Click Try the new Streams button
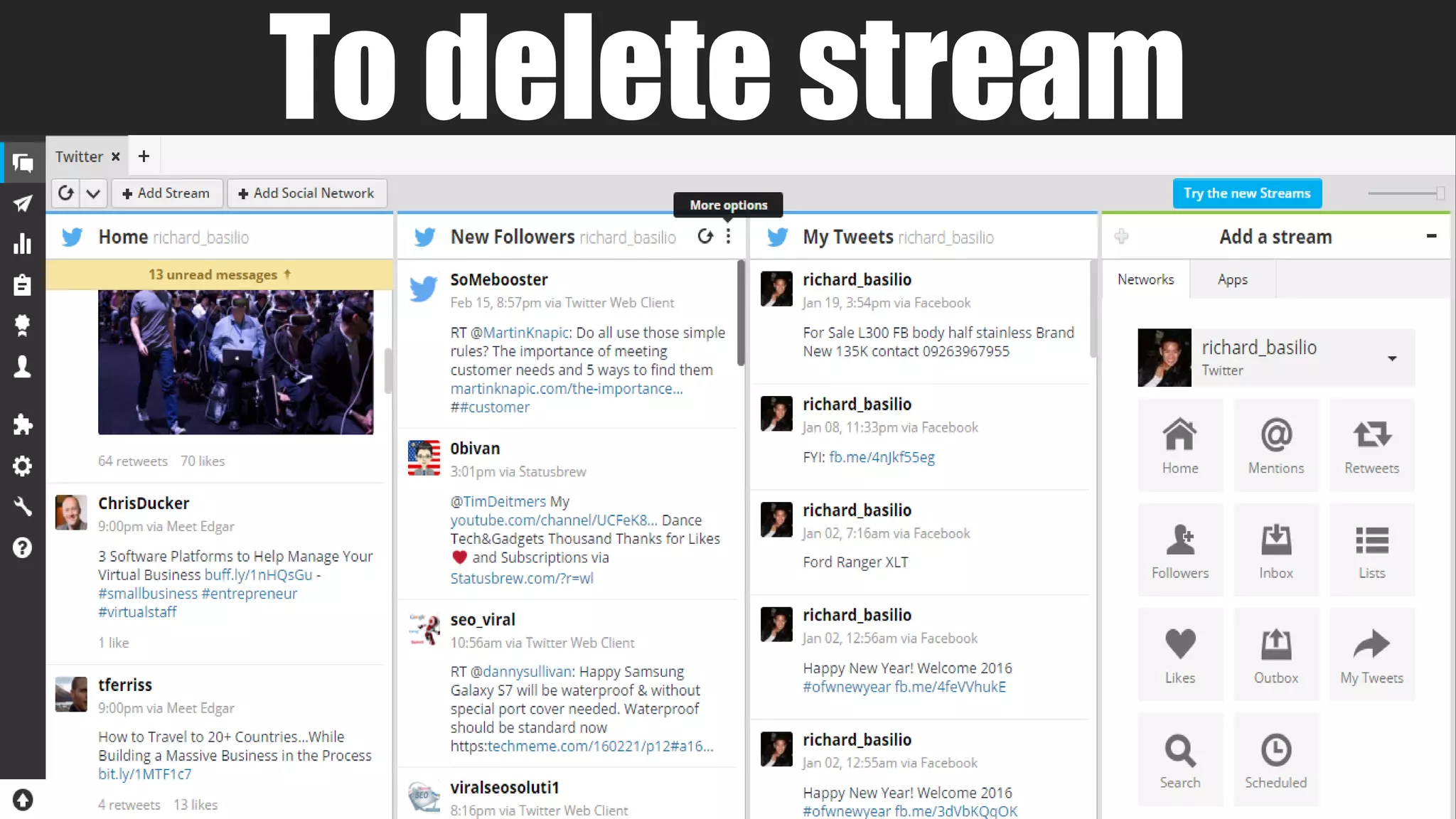The height and width of the screenshot is (819, 1456). [1247, 193]
